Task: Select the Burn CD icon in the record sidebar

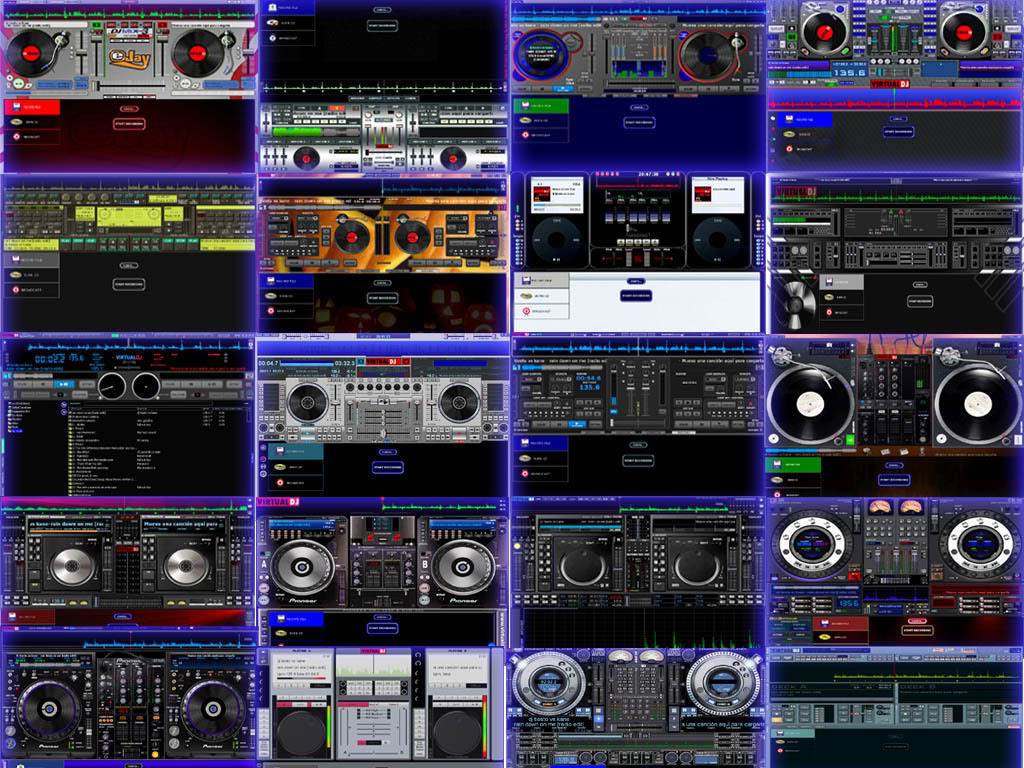Action: (16, 122)
